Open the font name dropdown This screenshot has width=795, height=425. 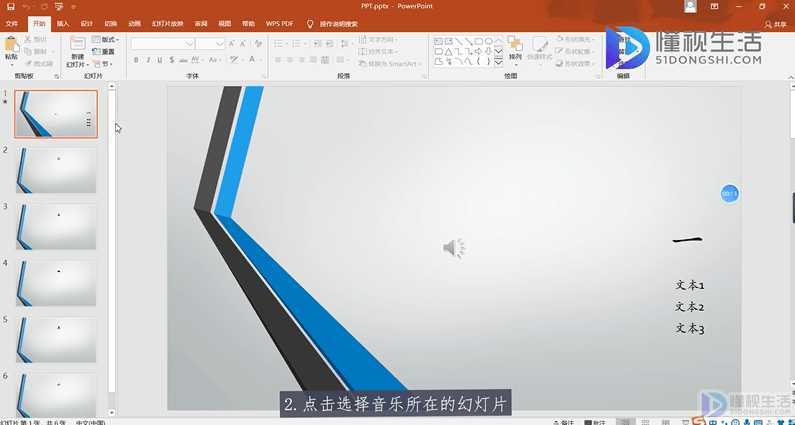pos(188,44)
